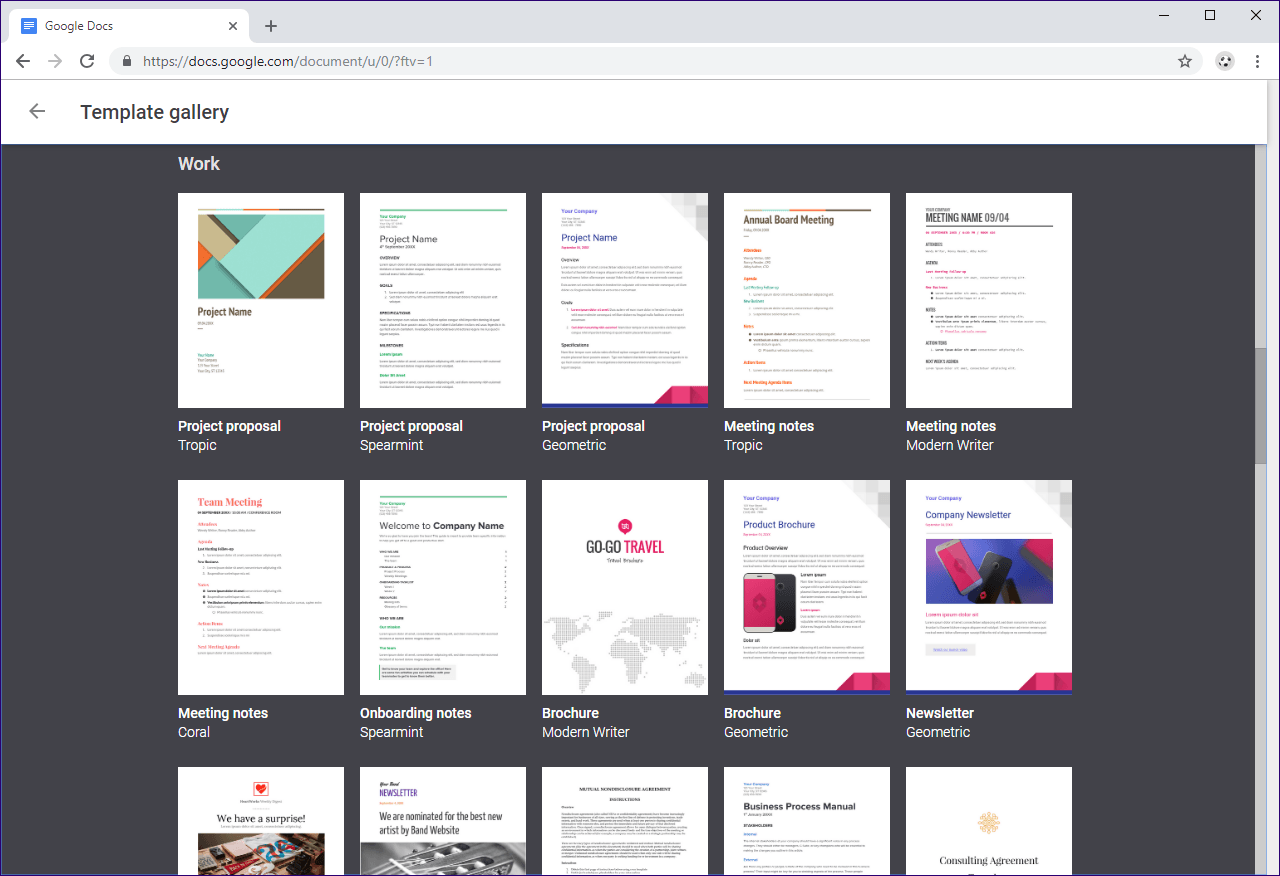Open the Chrome three-dot menu

1257,61
